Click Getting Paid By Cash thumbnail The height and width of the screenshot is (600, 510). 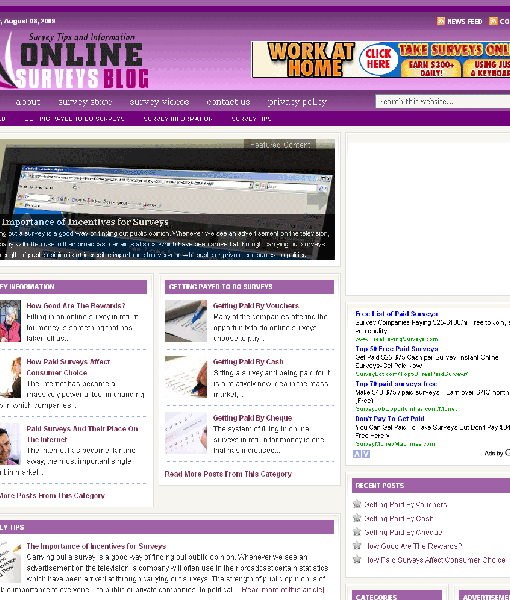click(x=186, y=377)
